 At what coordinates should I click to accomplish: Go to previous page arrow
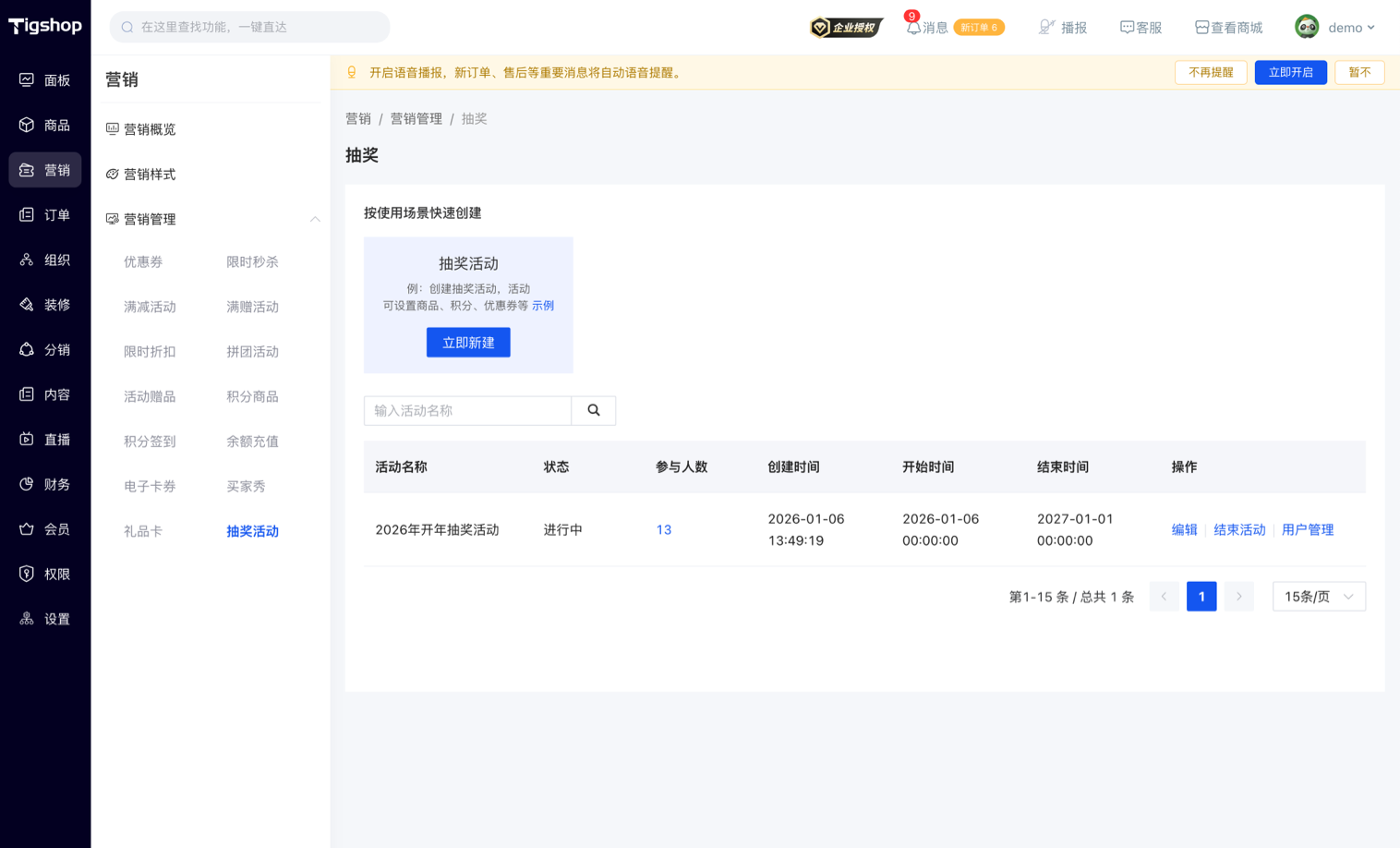click(1164, 597)
